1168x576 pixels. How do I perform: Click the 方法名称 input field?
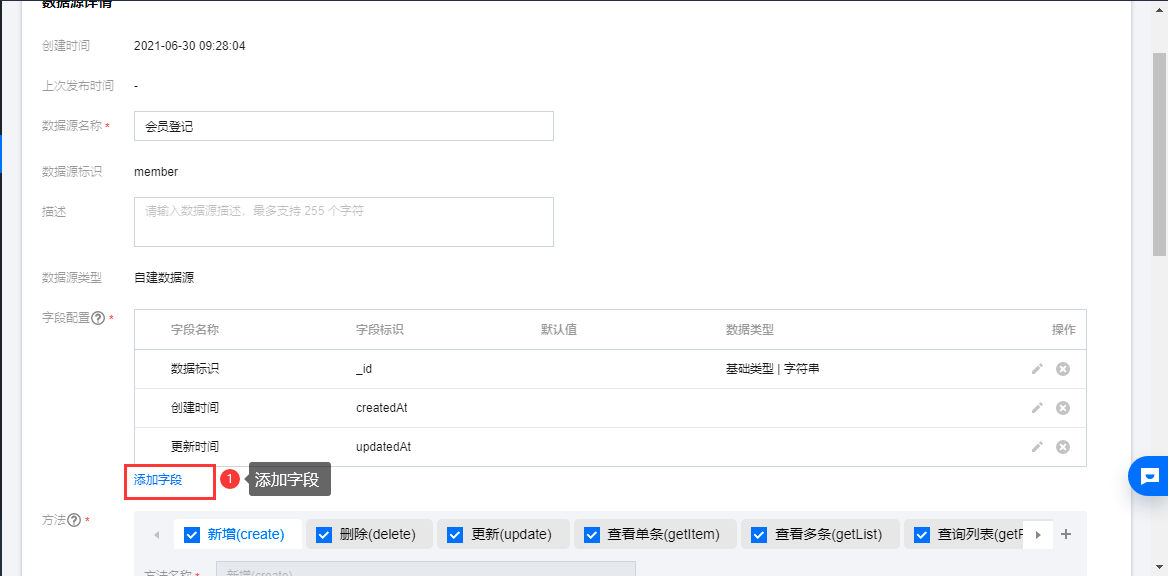tap(425, 569)
